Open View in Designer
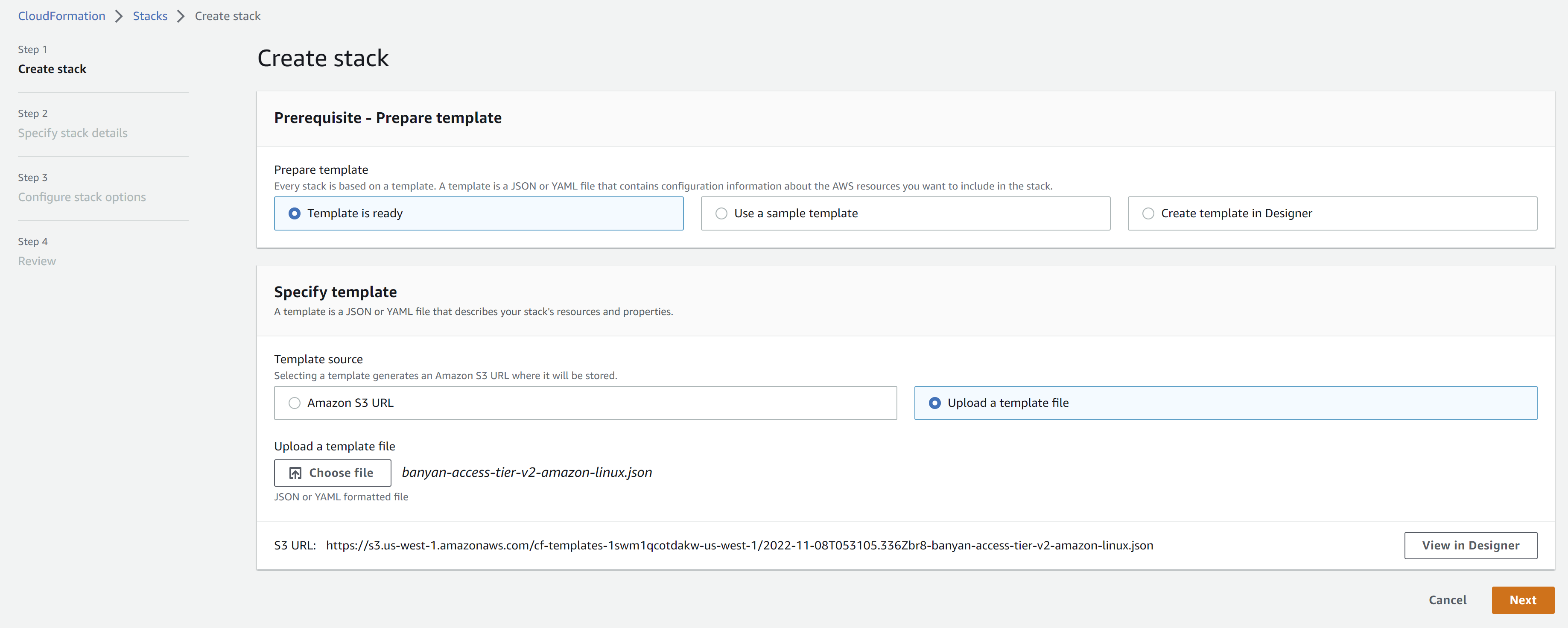The width and height of the screenshot is (1568, 628). [x=1470, y=545]
